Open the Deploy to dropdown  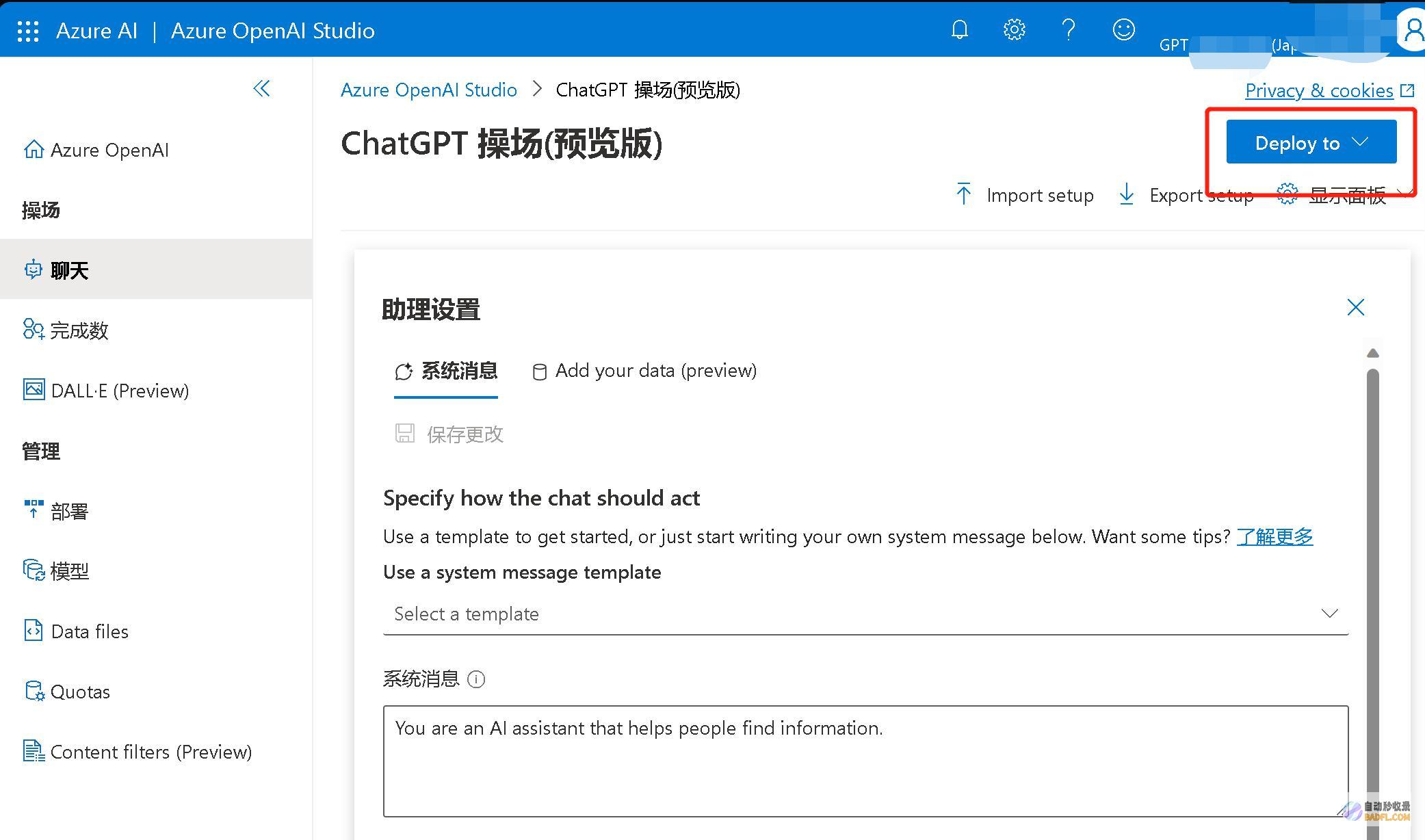coord(1311,142)
